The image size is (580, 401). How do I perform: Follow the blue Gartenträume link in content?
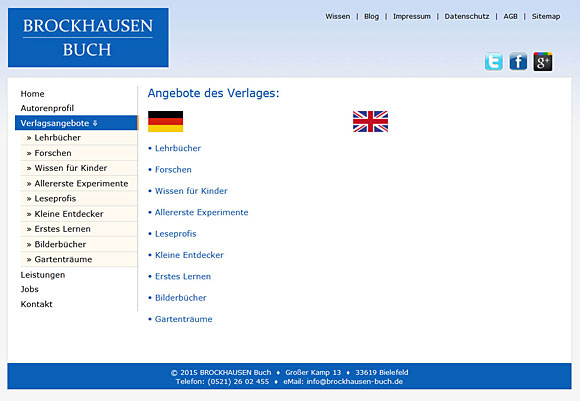click(184, 319)
